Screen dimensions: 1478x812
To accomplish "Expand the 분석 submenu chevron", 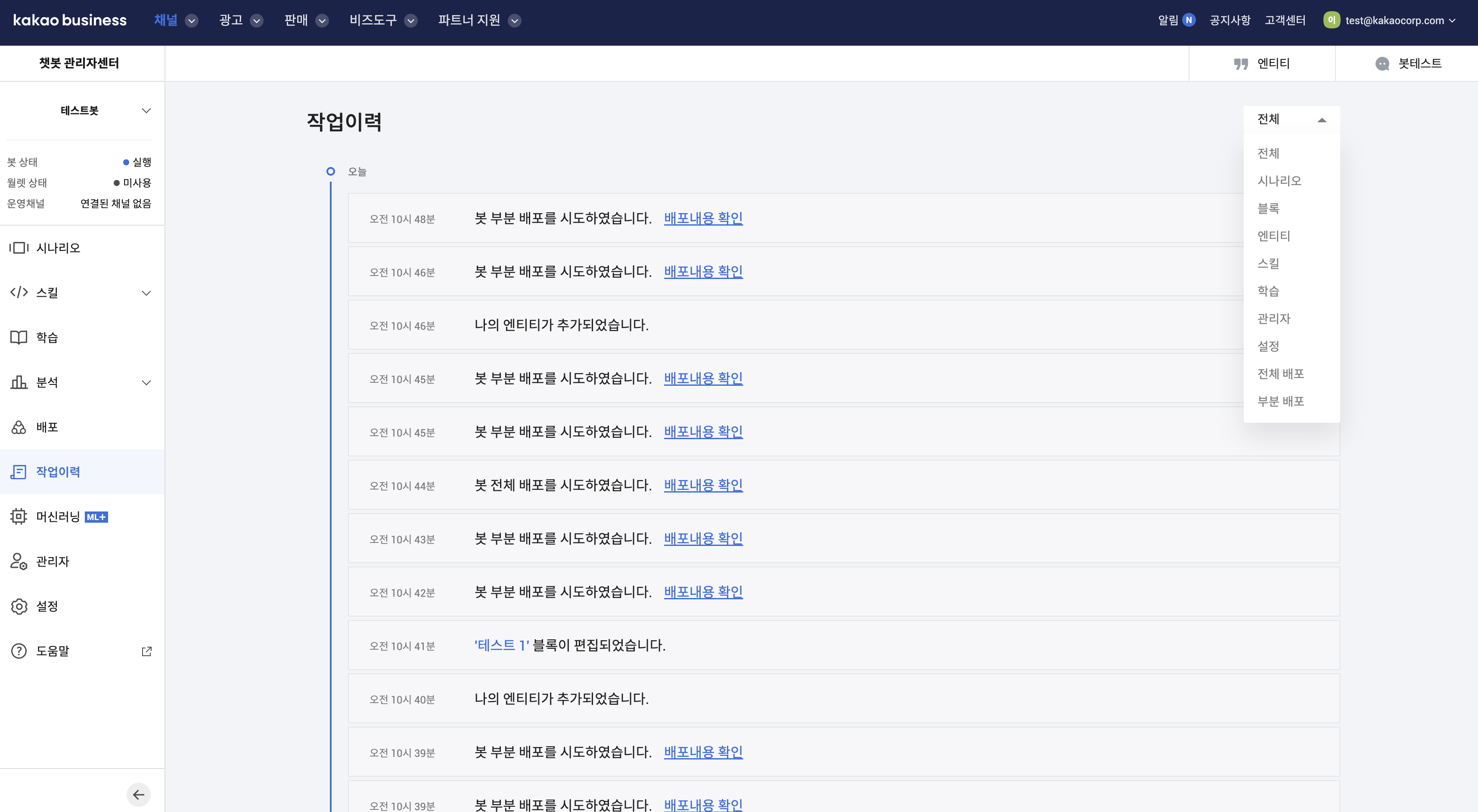I will click(146, 382).
